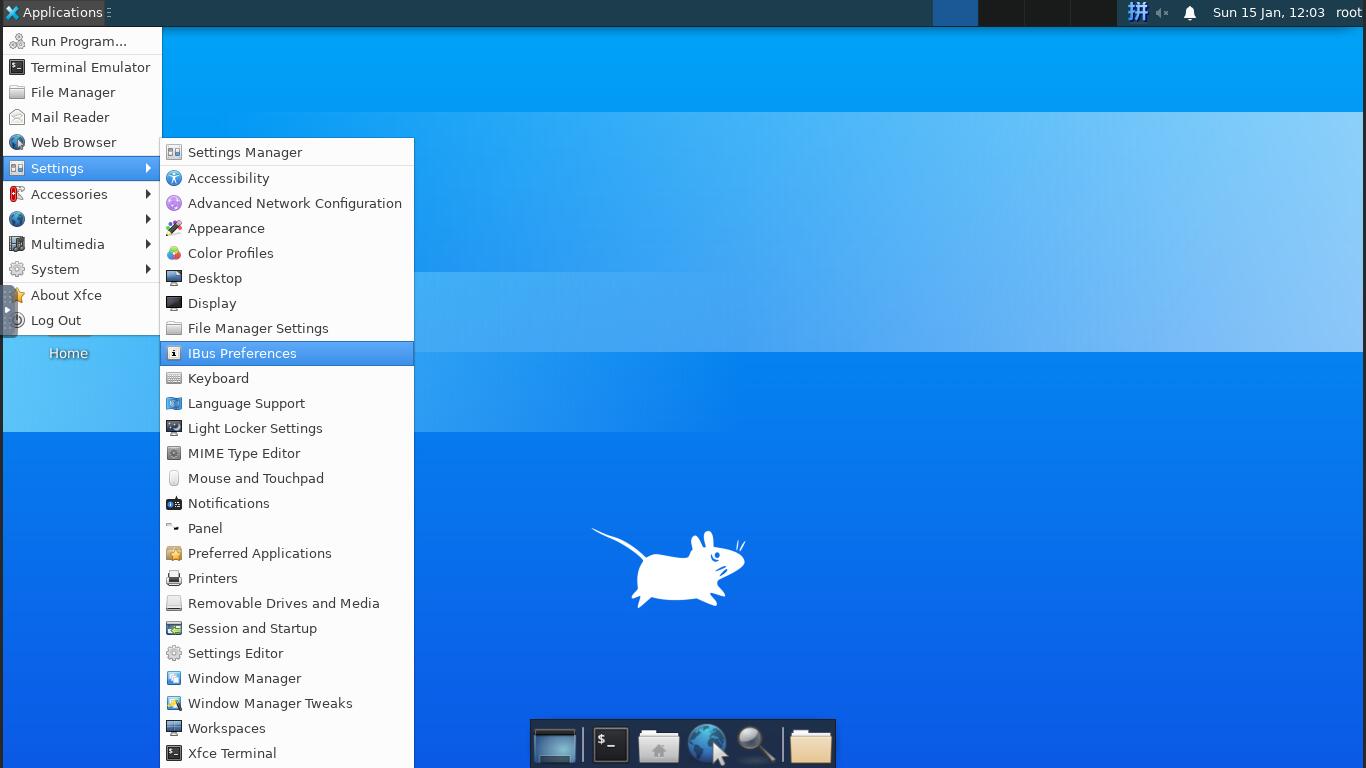
Task: Switch to first highlighted workspace in pager
Action: tap(955, 13)
